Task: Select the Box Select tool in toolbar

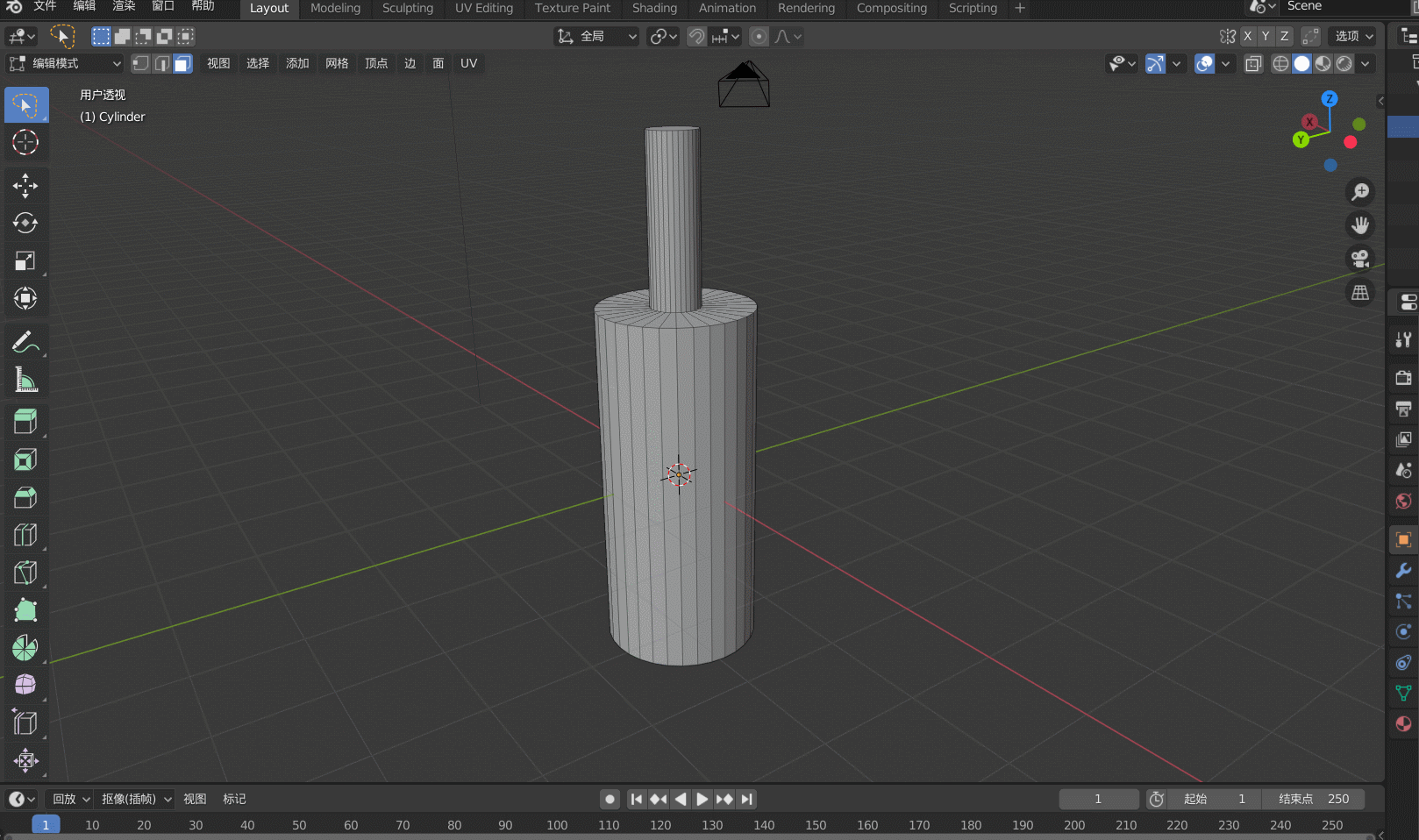Action: (x=25, y=105)
